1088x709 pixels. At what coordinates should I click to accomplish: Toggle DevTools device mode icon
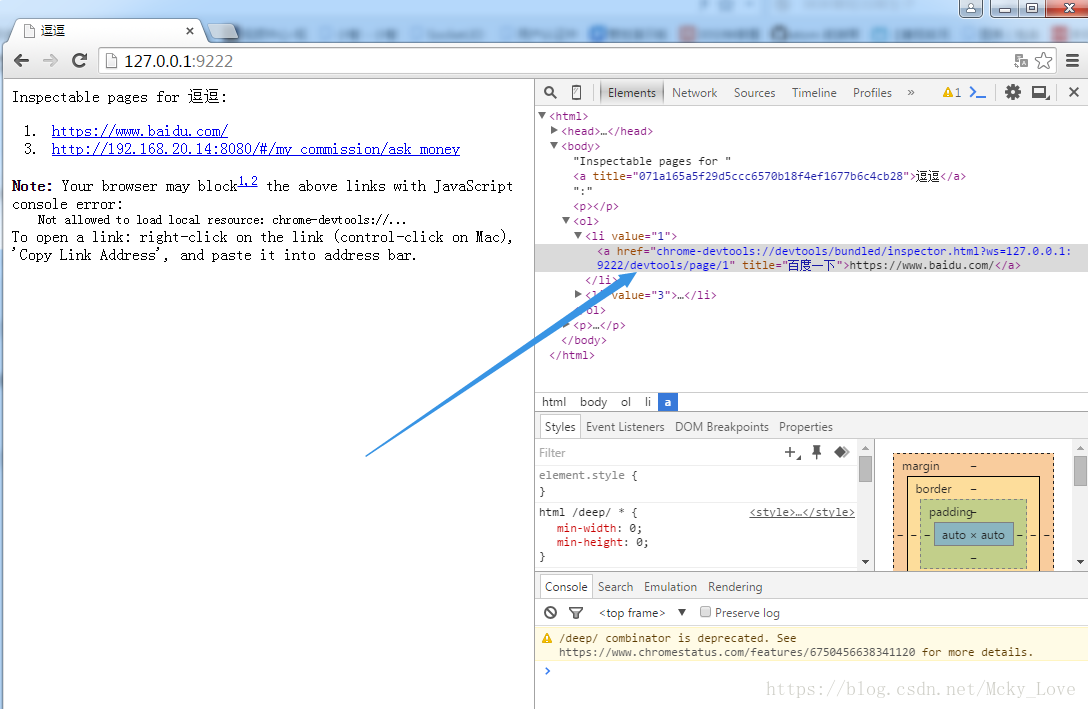click(576, 92)
